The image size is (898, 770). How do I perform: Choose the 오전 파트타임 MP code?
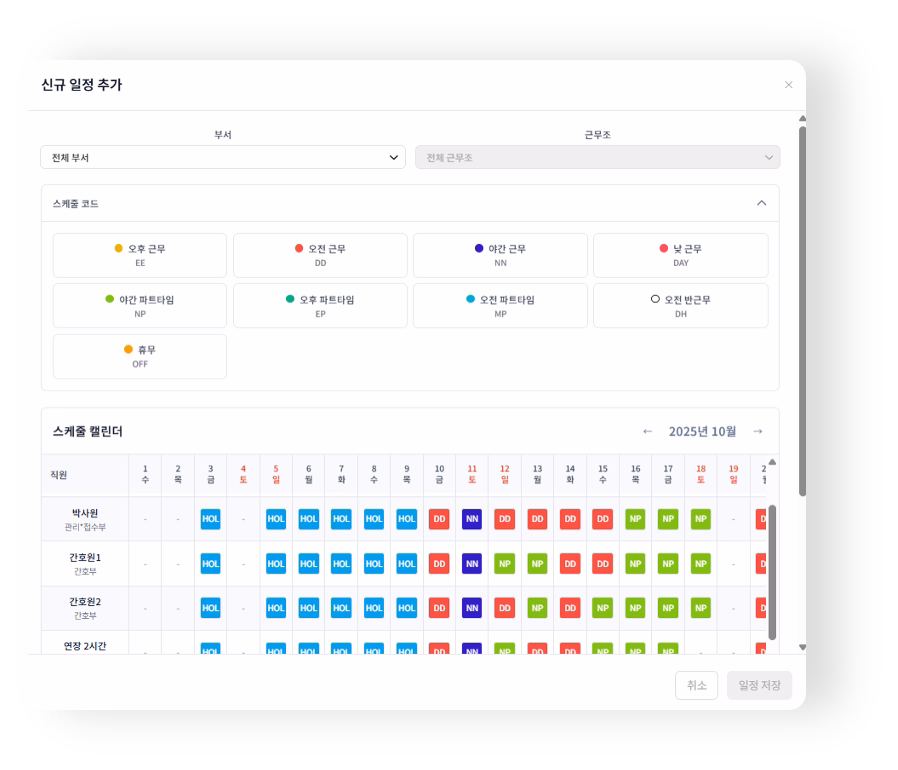pos(500,305)
